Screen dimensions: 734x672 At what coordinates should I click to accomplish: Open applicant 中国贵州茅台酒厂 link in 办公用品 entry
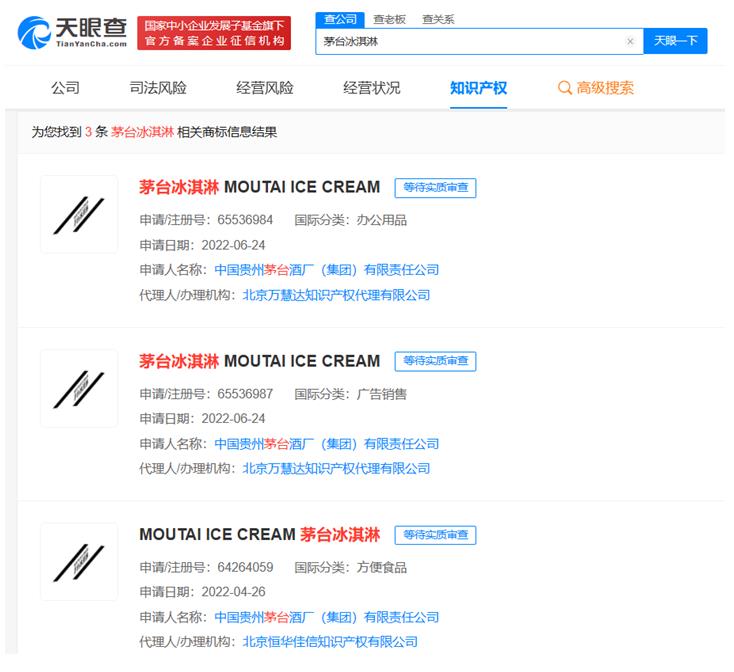coord(326,270)
